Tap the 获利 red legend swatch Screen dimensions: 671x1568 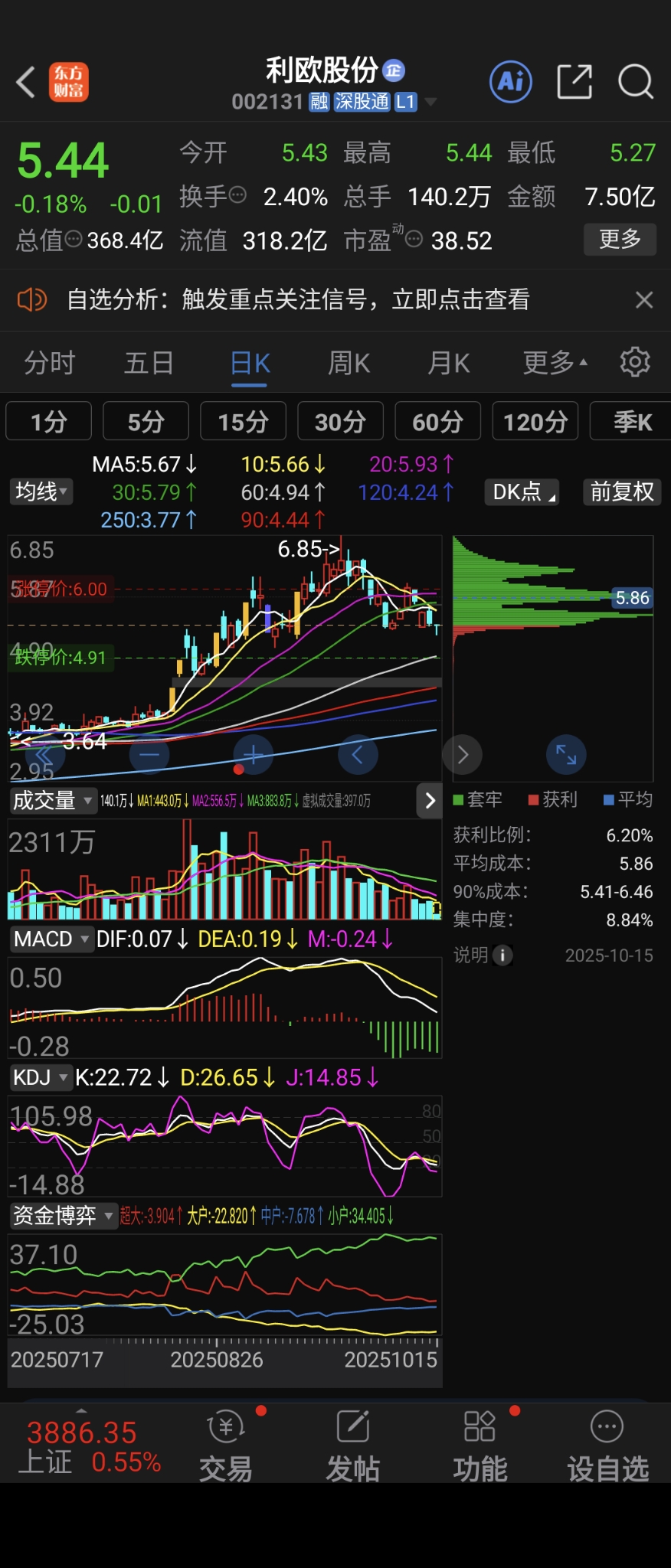(x=533, y=800)
